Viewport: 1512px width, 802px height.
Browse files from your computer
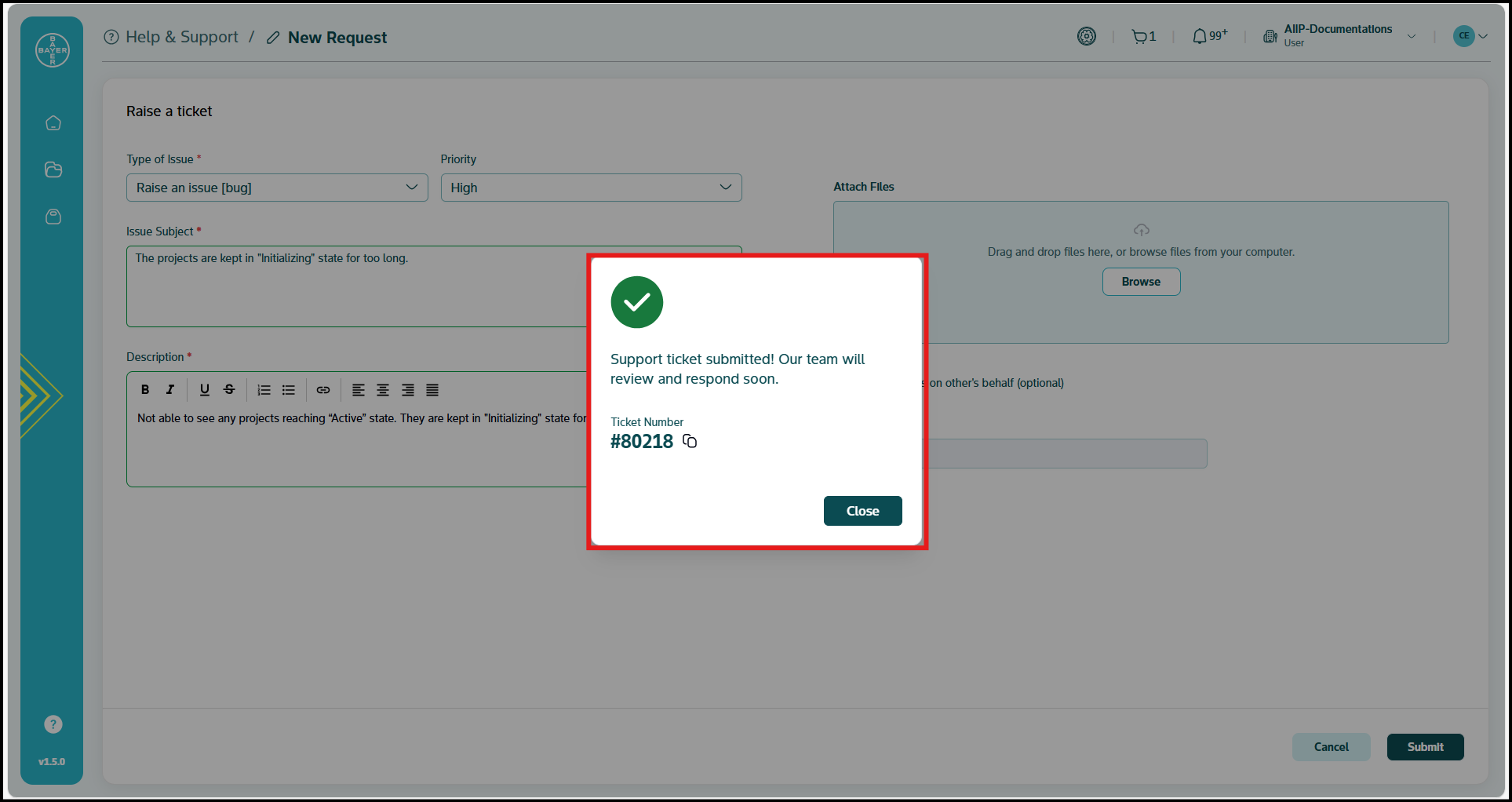pyautogui.click(x=1141, y=281)
